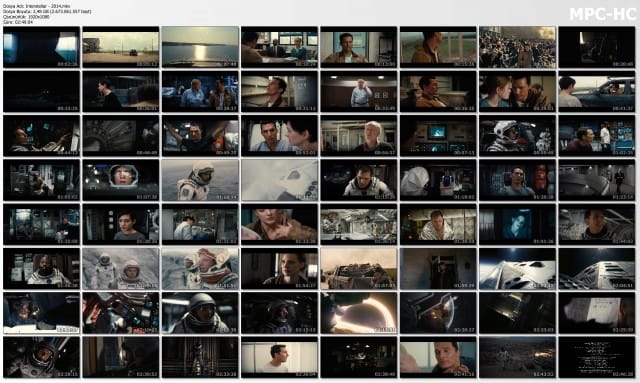Select the blue video screen showing a face

coord(517,225)
